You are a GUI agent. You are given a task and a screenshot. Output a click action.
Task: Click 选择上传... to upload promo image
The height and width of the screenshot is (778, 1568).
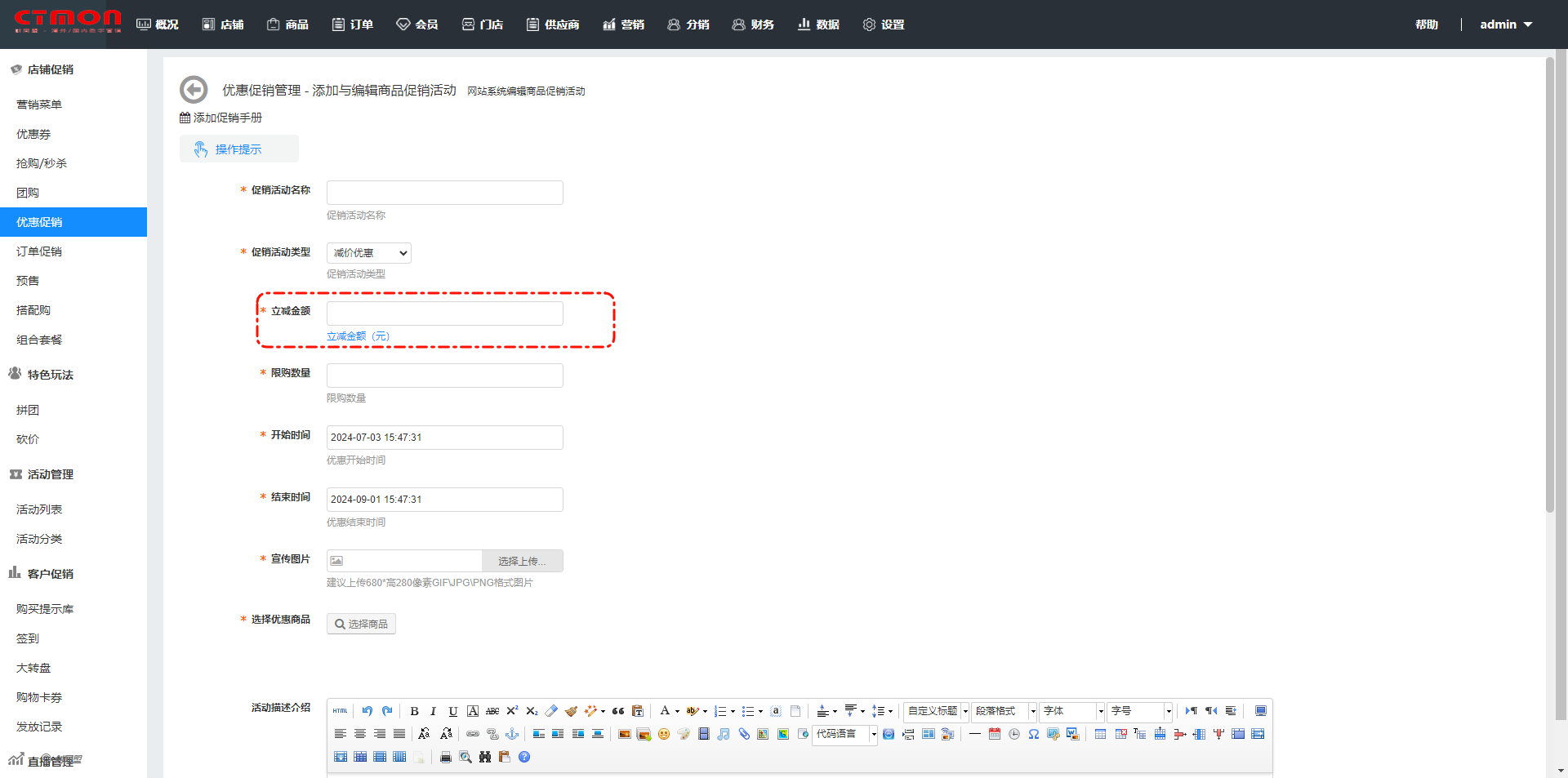[x=522, y=561]
